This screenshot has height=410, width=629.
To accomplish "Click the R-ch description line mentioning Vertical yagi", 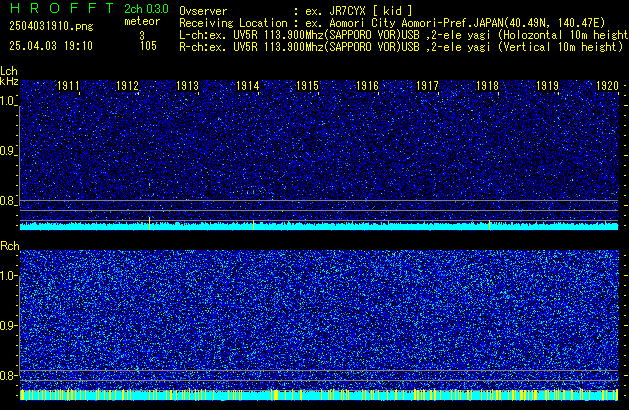I will tap(401, 47).
